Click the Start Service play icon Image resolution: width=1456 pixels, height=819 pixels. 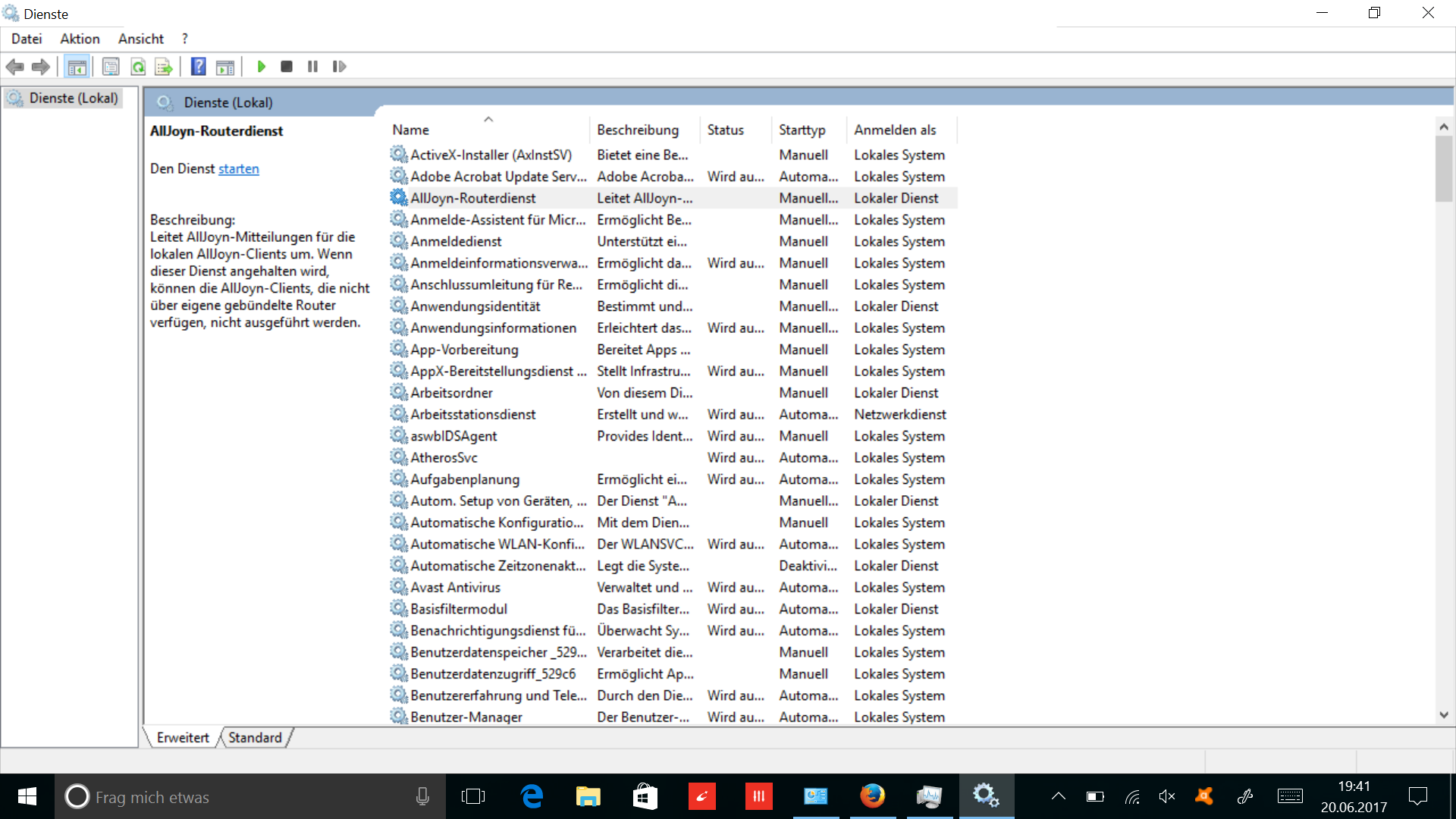coord(261,67)
